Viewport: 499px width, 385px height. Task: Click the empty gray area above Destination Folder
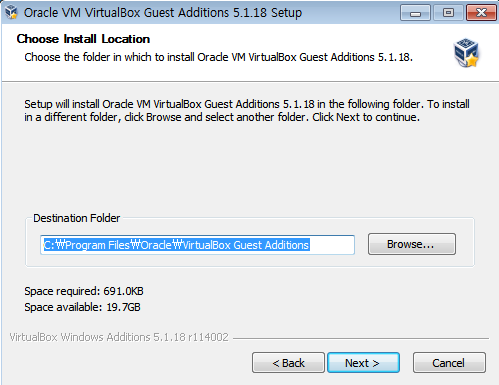pos(249,167)
